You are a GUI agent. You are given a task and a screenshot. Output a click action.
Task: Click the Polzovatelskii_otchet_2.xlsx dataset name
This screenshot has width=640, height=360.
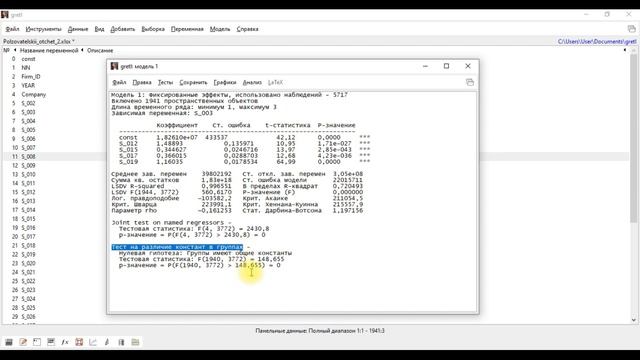click(38, 42)
